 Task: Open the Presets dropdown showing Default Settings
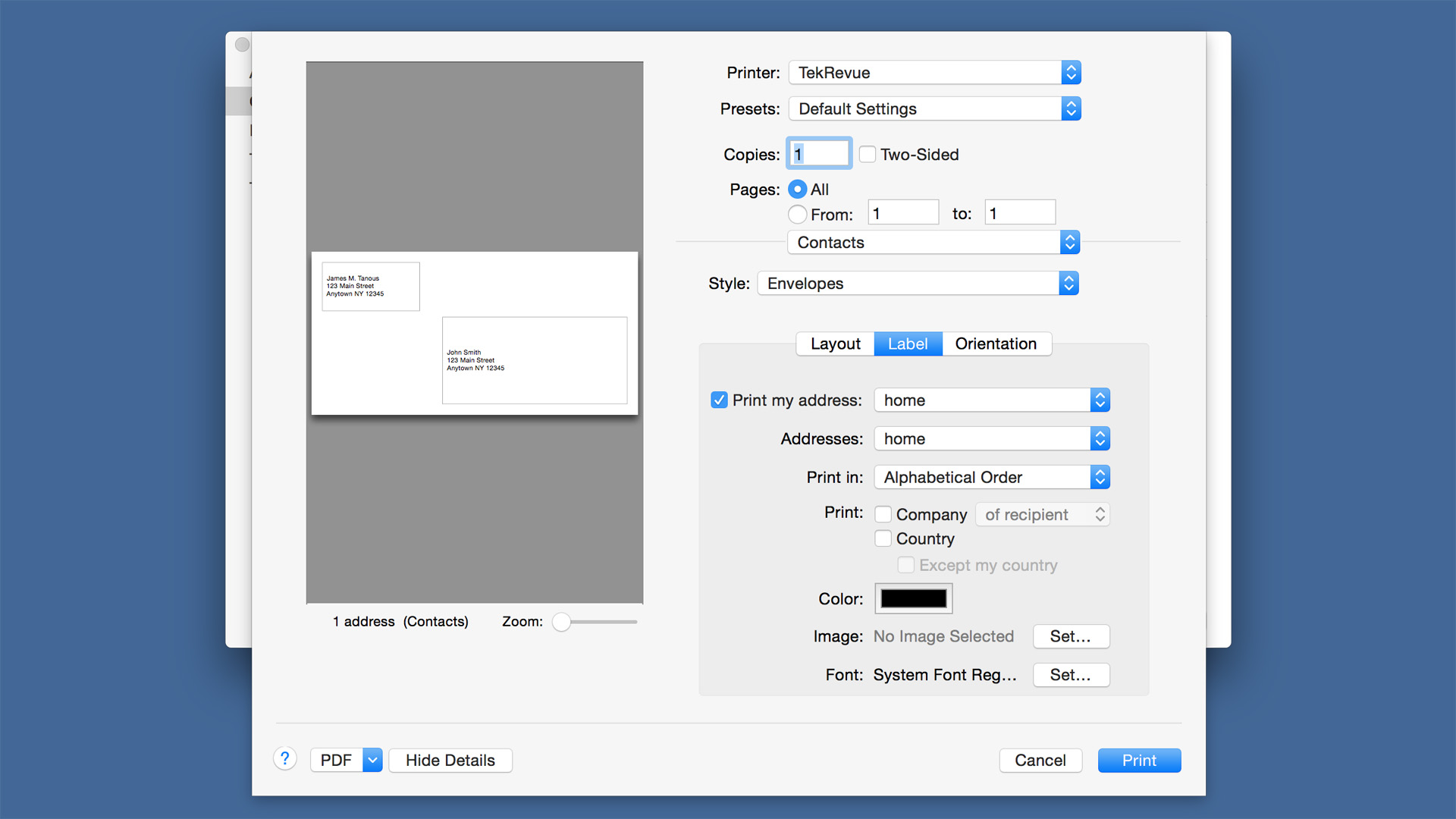point(934,109)
